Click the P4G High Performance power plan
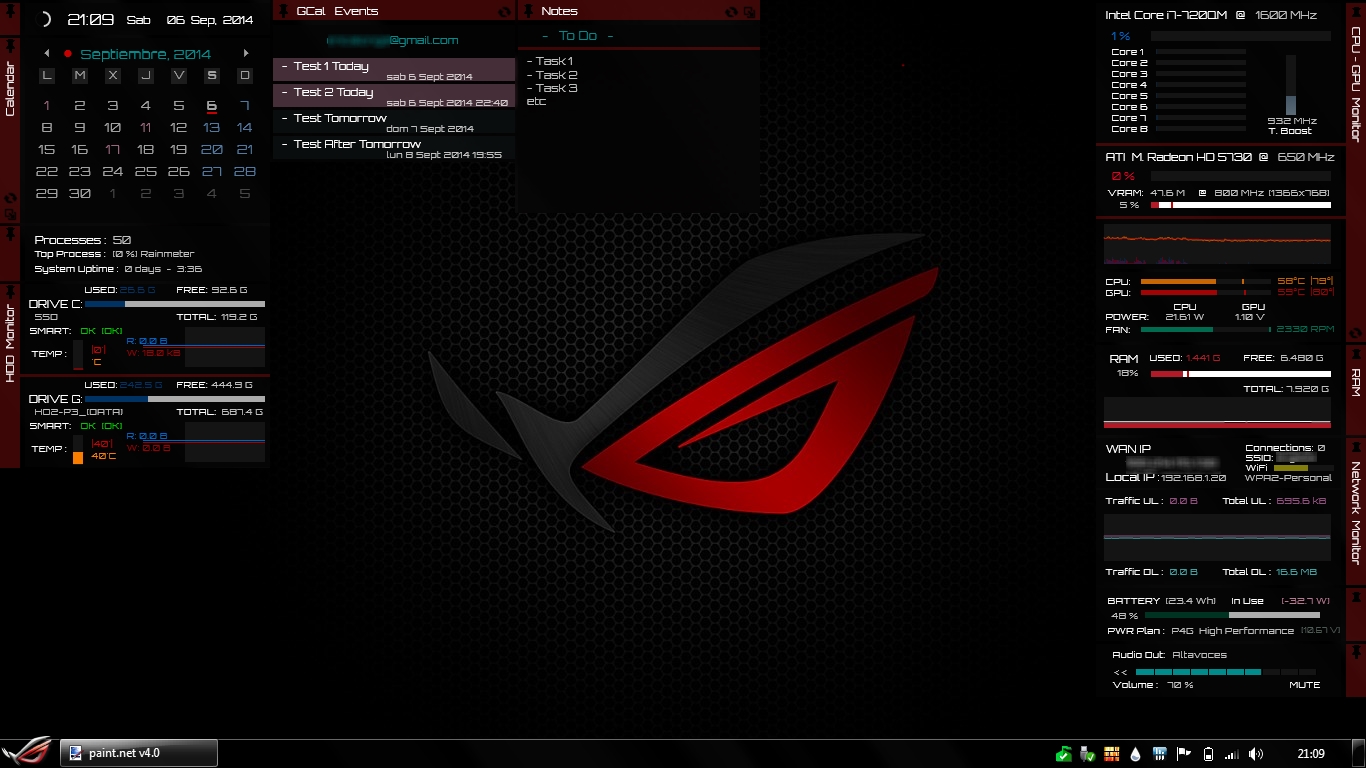The height and width of the screenshot is (768, 1366). click(1232, 631)
